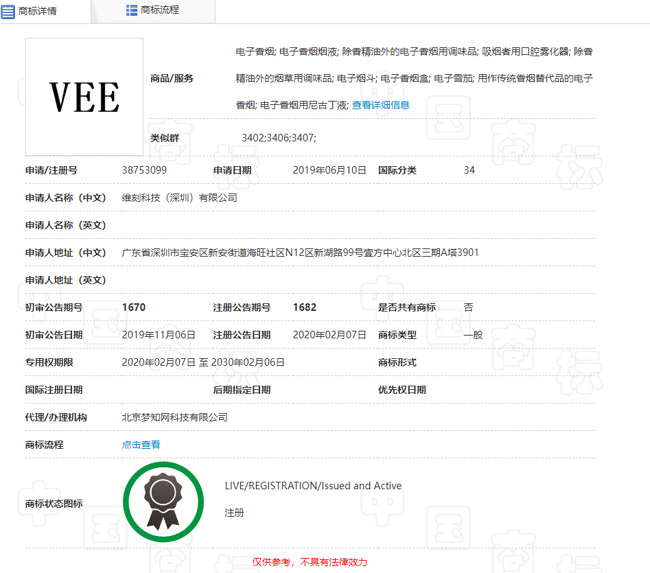Click the 商标详情 tab icon
The image size is (650, 573).
point(8,10)
